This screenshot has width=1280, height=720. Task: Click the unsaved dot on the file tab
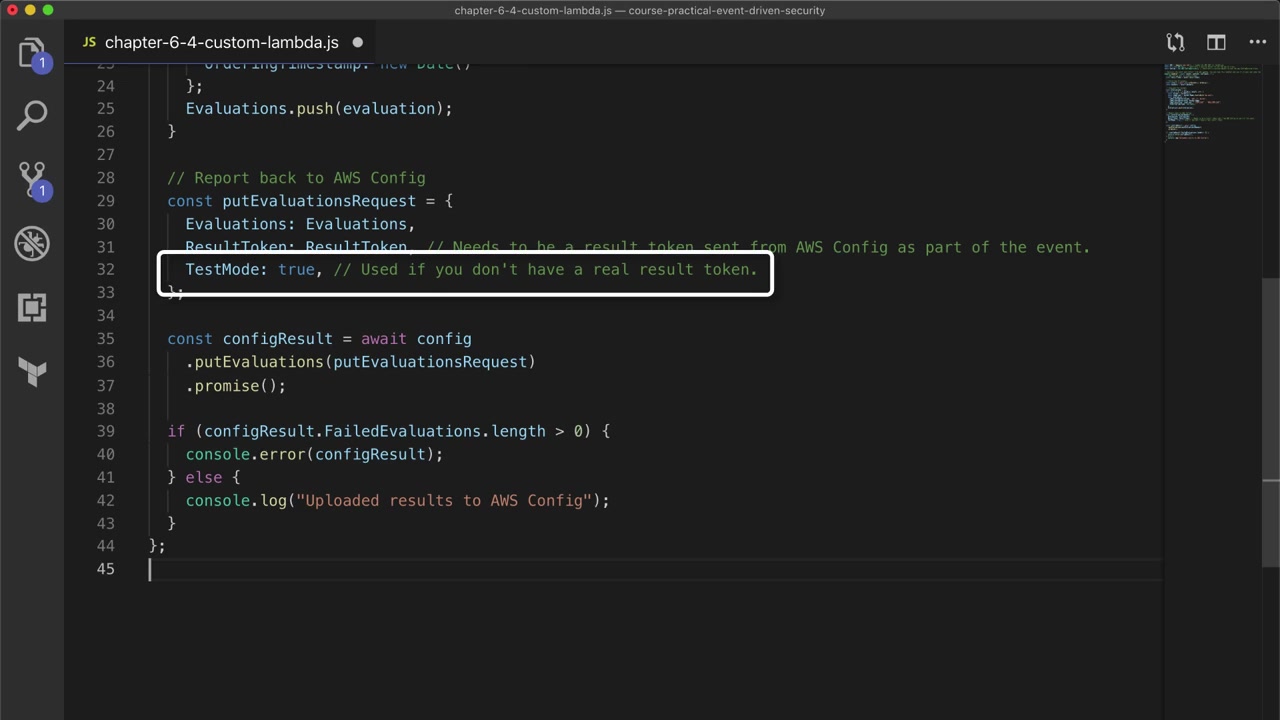pos(357,42)
